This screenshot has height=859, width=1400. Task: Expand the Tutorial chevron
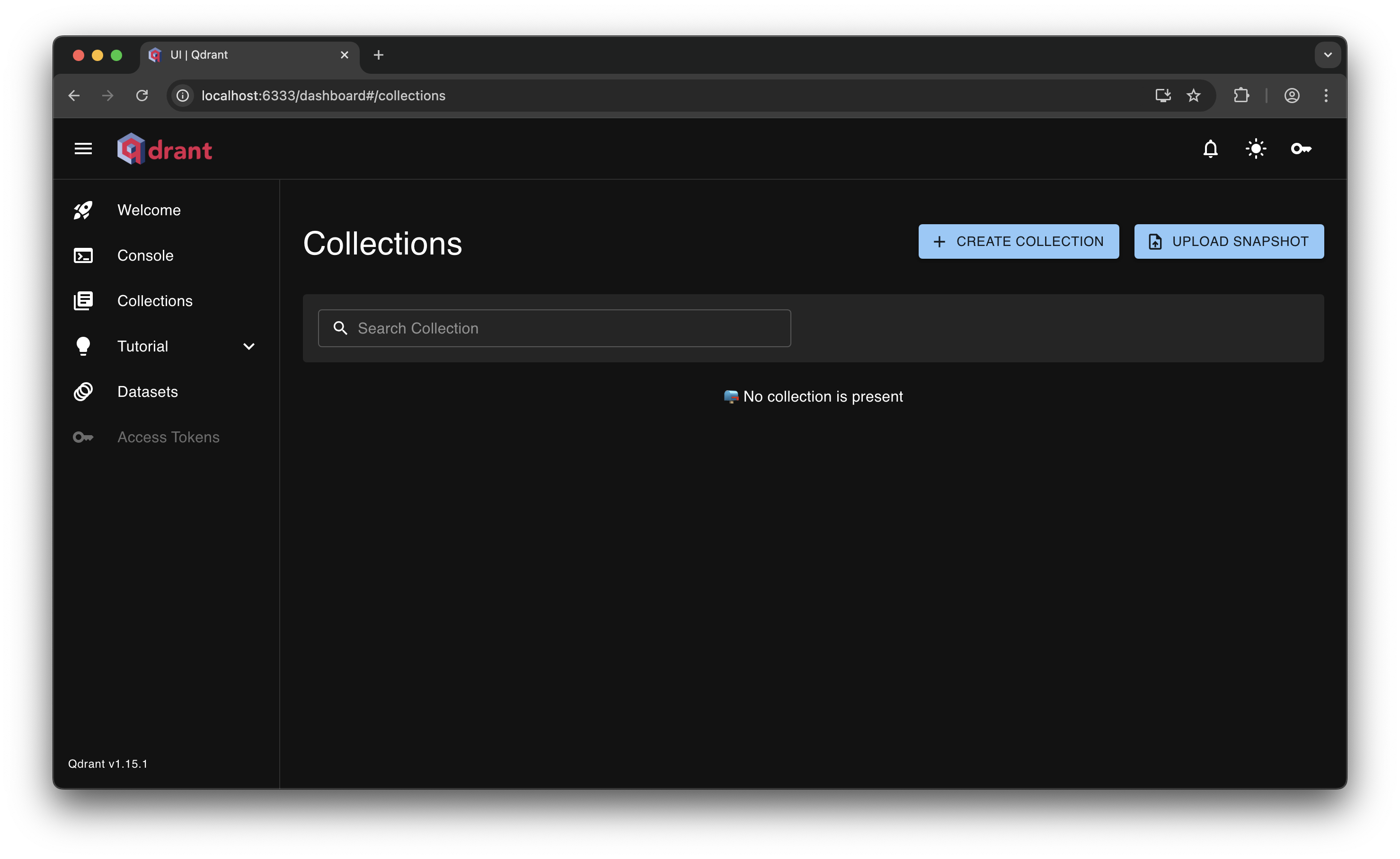[249, 347]
